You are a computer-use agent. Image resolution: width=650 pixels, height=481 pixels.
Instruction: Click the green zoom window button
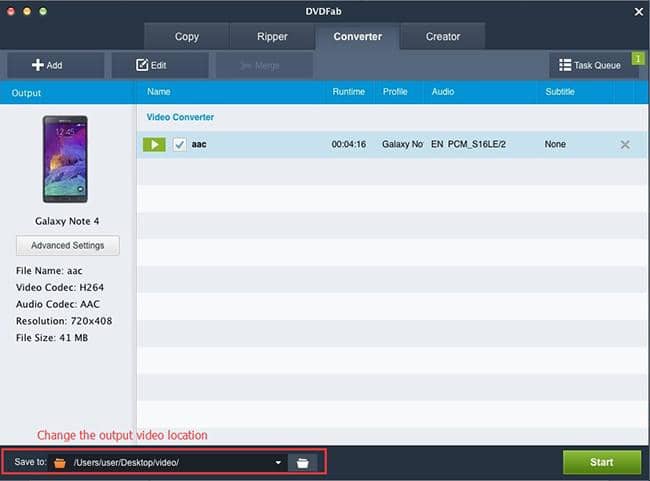(43, 11)
